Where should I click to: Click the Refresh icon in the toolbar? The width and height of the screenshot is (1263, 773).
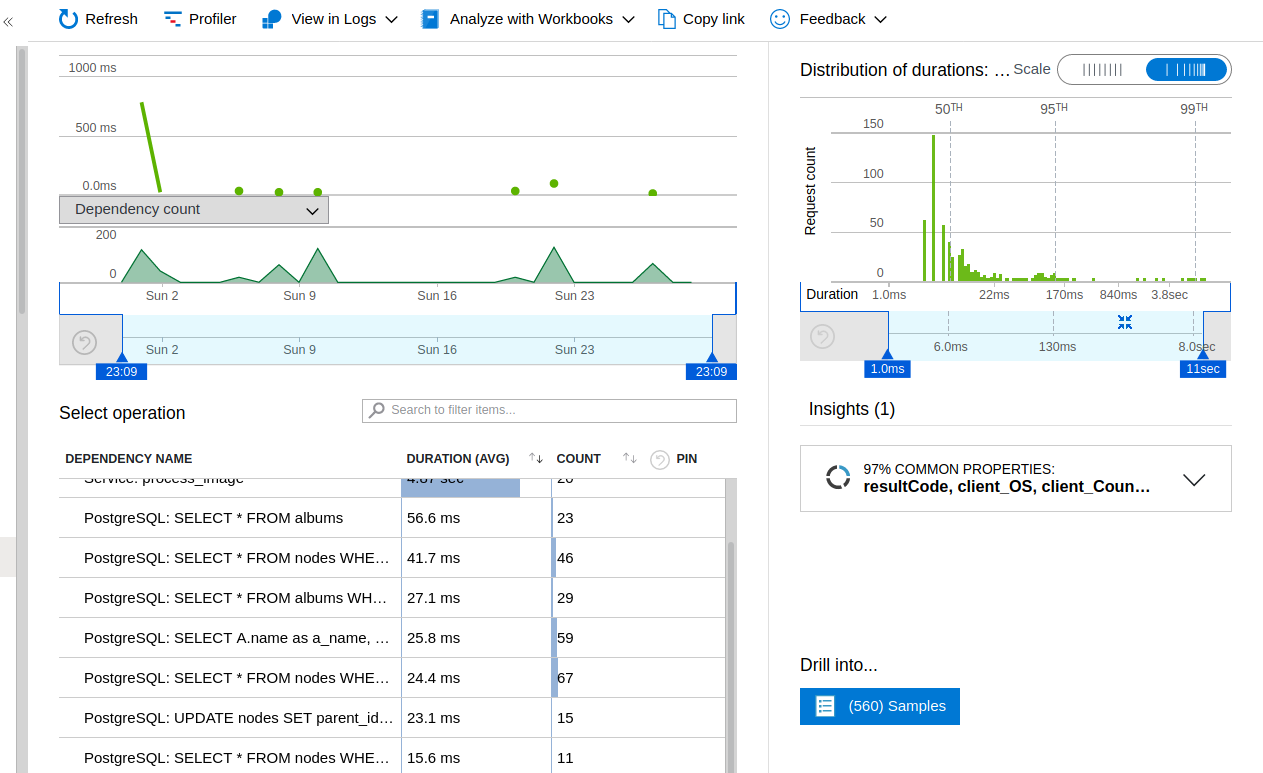(66, 18)
